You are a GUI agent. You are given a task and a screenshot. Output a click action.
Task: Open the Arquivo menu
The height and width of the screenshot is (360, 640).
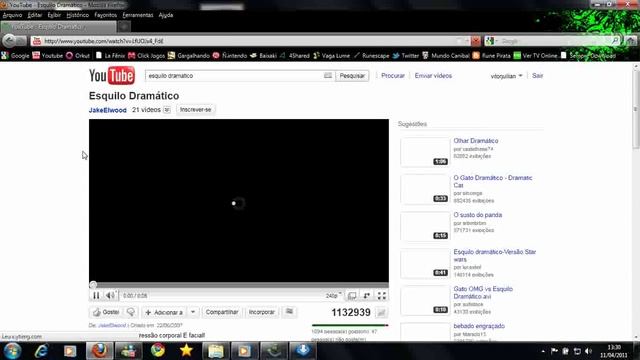[x=12, y=15]
